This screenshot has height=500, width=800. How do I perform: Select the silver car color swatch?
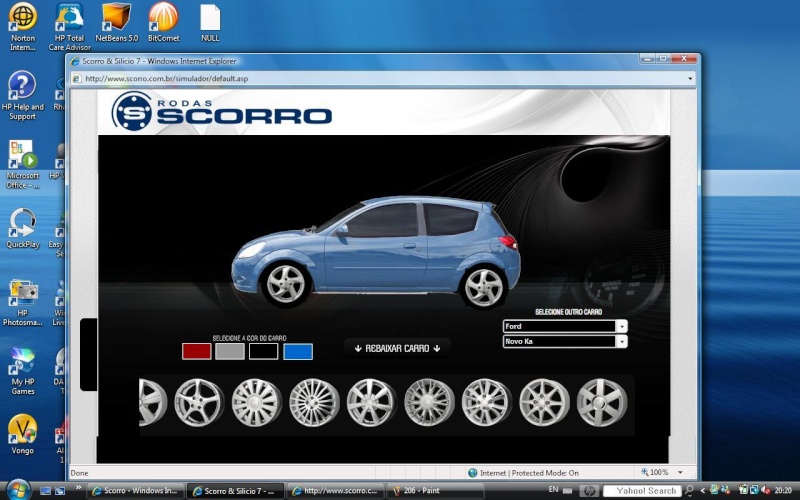[230, 352]
